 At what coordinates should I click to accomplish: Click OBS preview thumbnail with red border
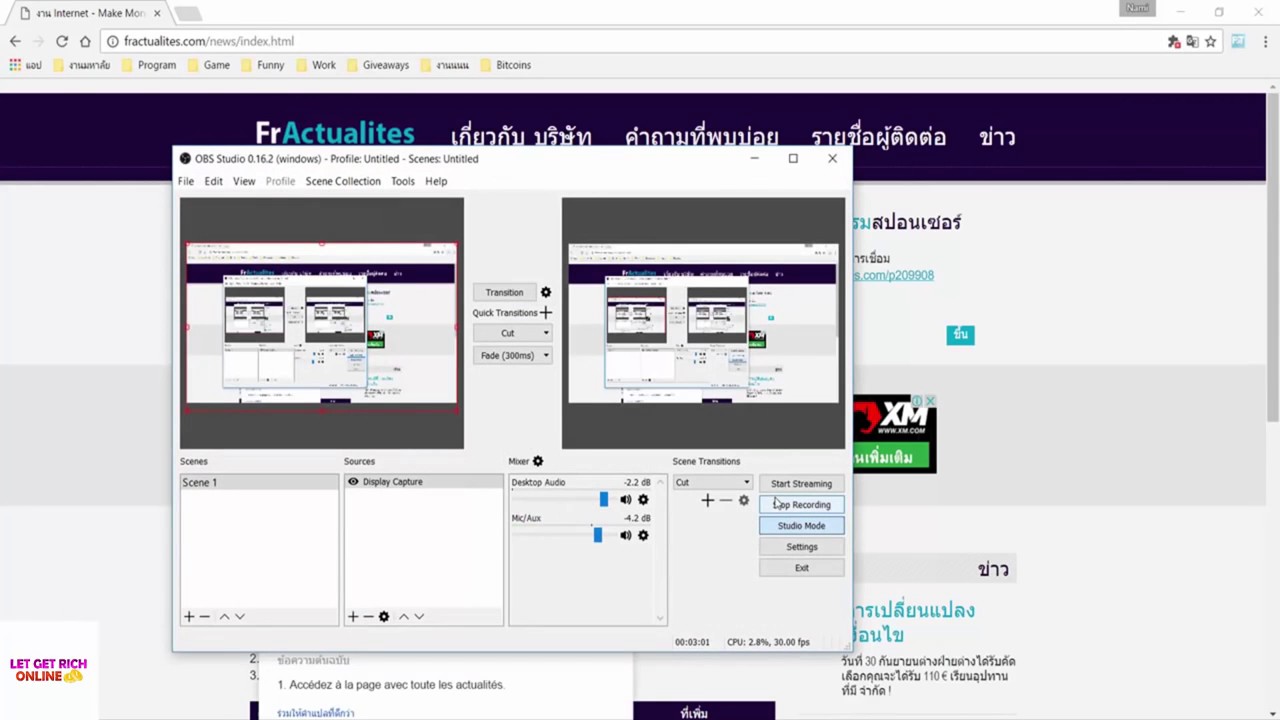322,326
